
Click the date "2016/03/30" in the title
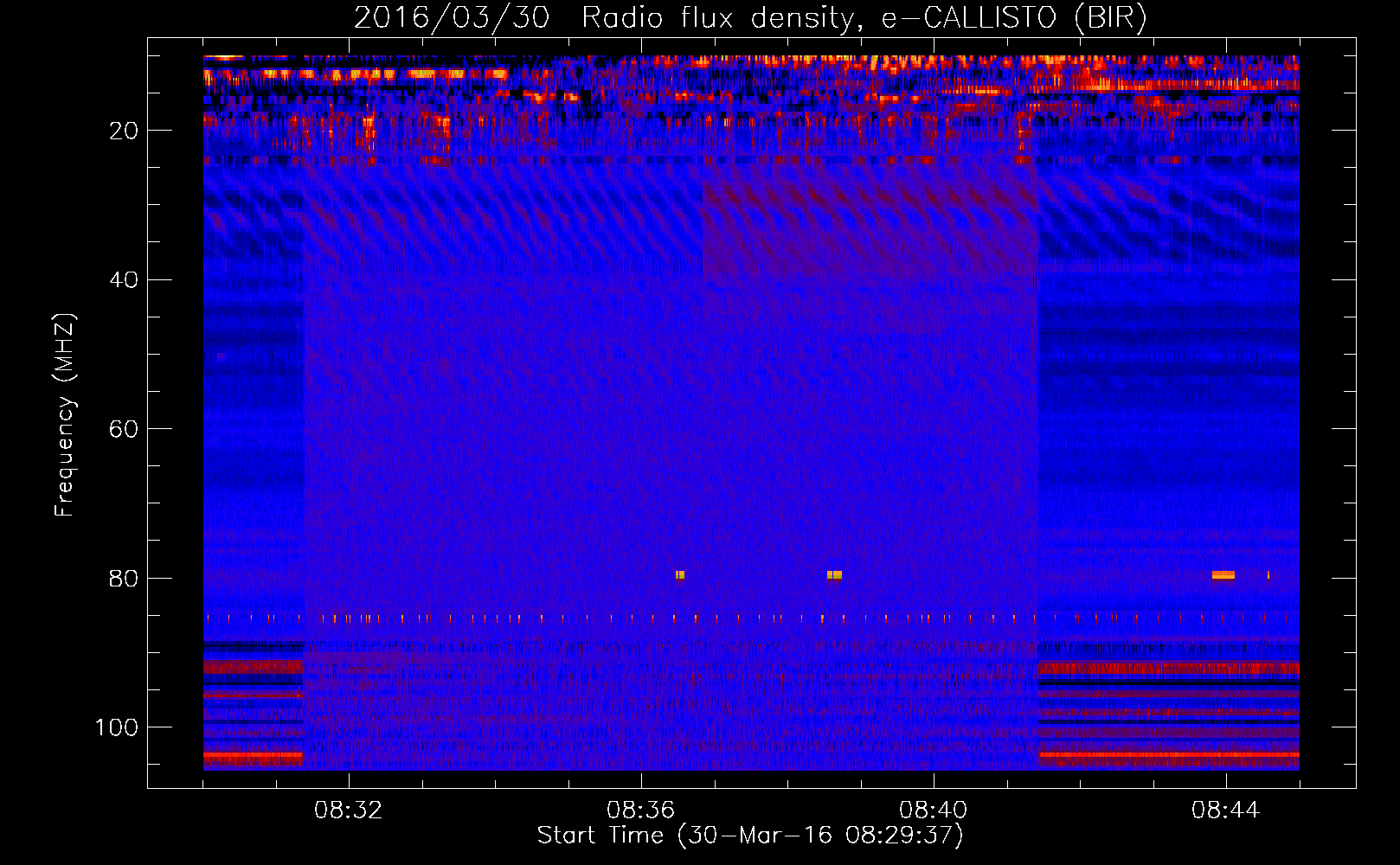[452, 18]
